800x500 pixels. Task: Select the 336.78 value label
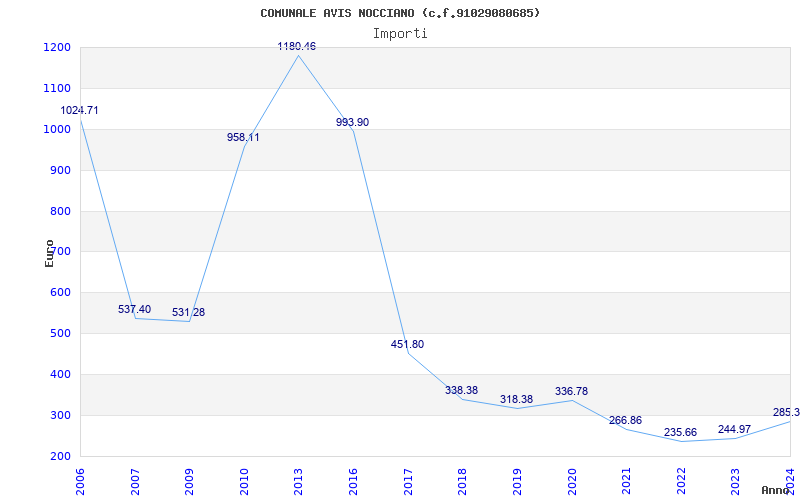tap(571, 391)
